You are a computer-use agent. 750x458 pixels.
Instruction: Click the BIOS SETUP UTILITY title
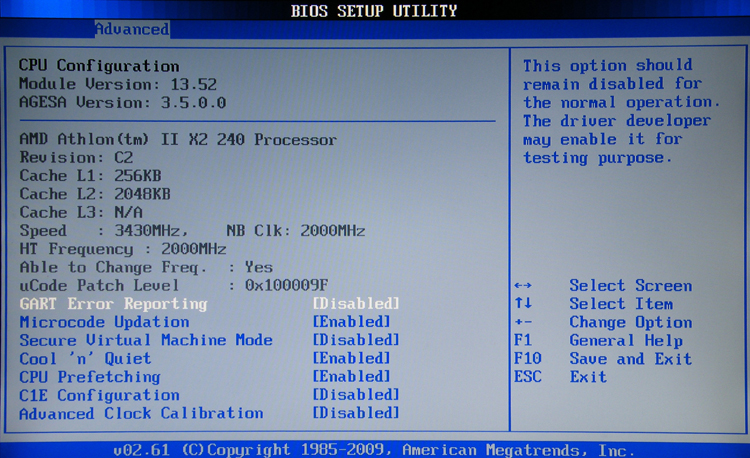click(x=374, y=11)
